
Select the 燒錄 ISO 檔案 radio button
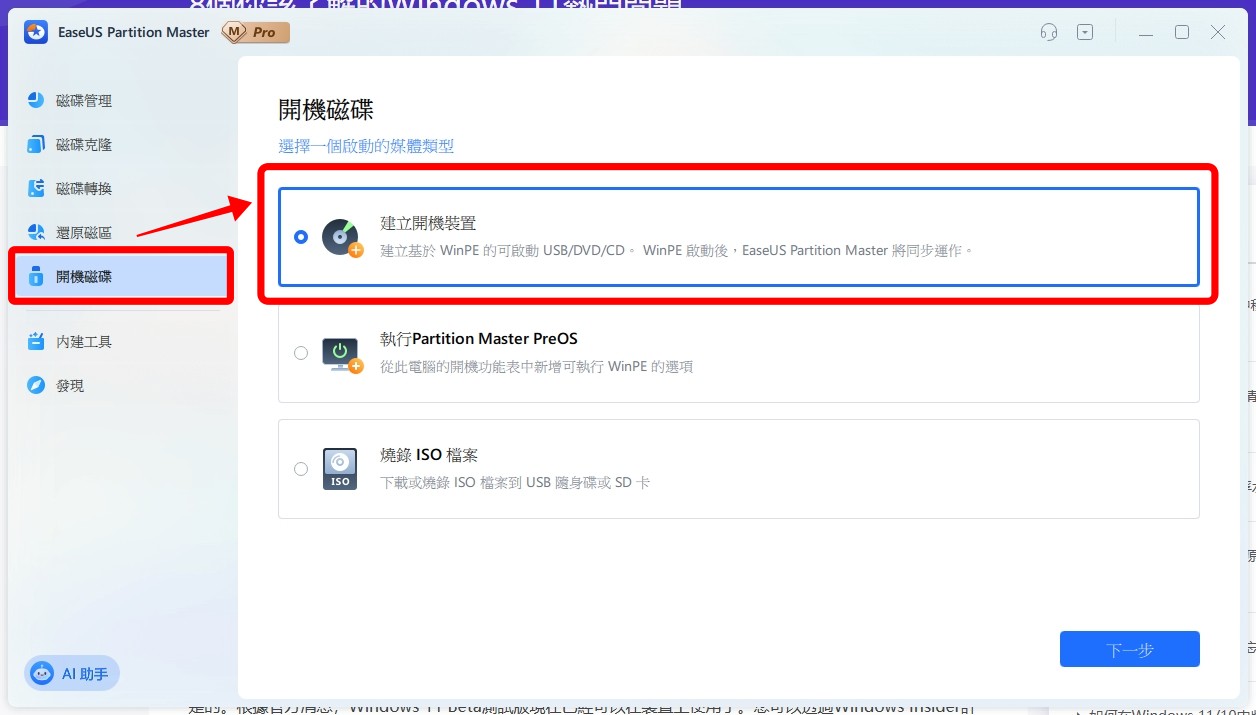tap(301, 469)
